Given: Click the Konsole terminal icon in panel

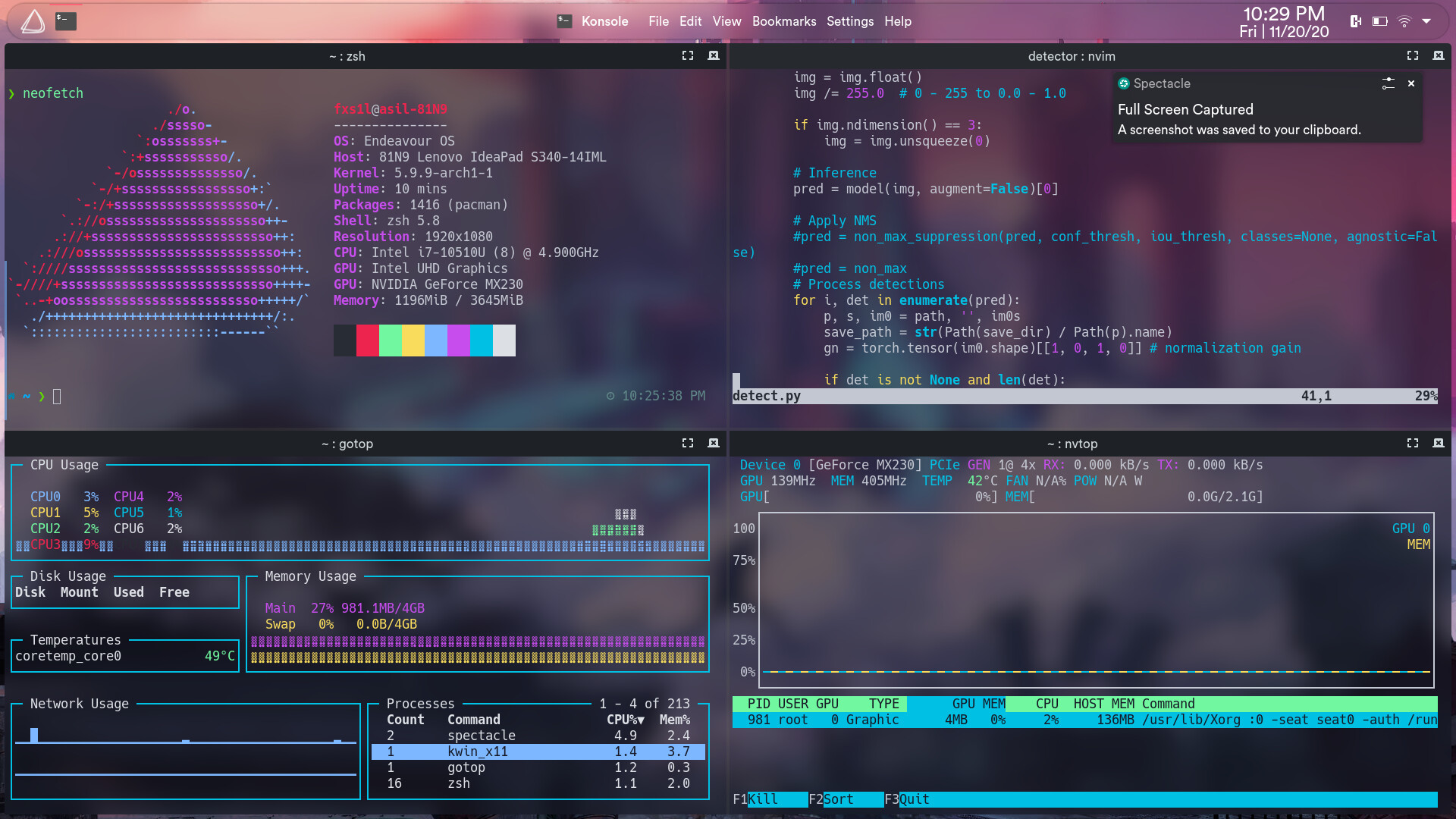Looking at the screenshot, I should pyautogui.click(x=66, y=21).
